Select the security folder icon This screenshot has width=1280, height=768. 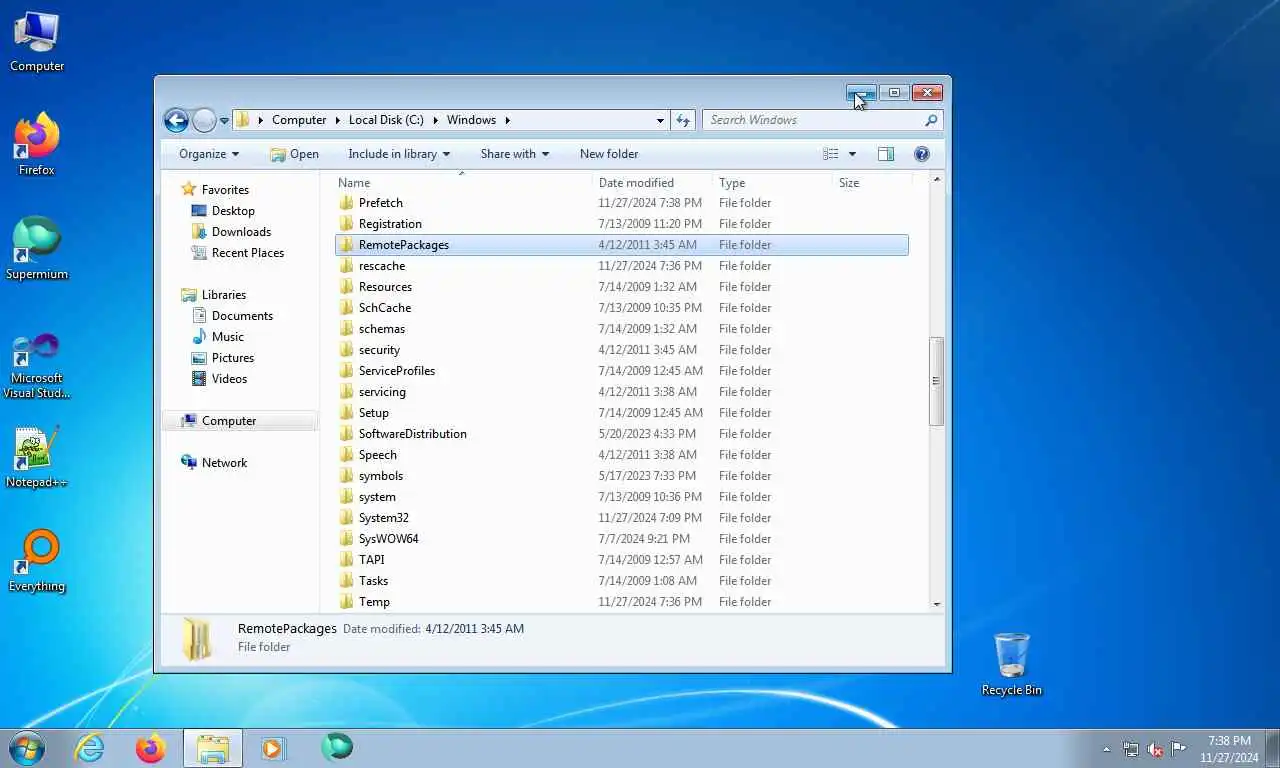(346, 350)
